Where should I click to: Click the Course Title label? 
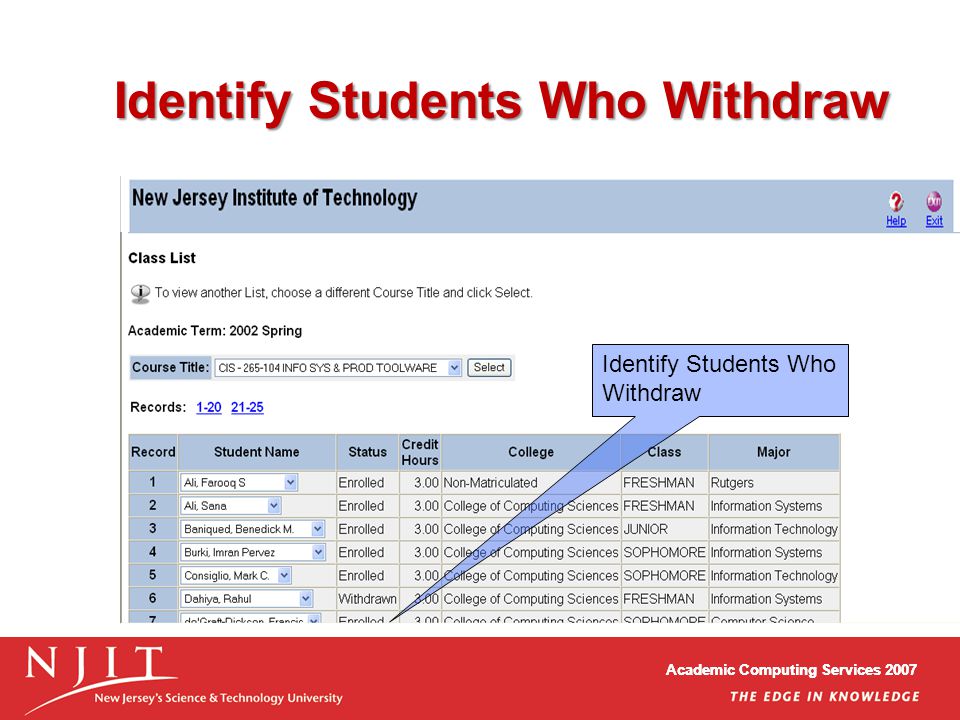tap(171, 367)
